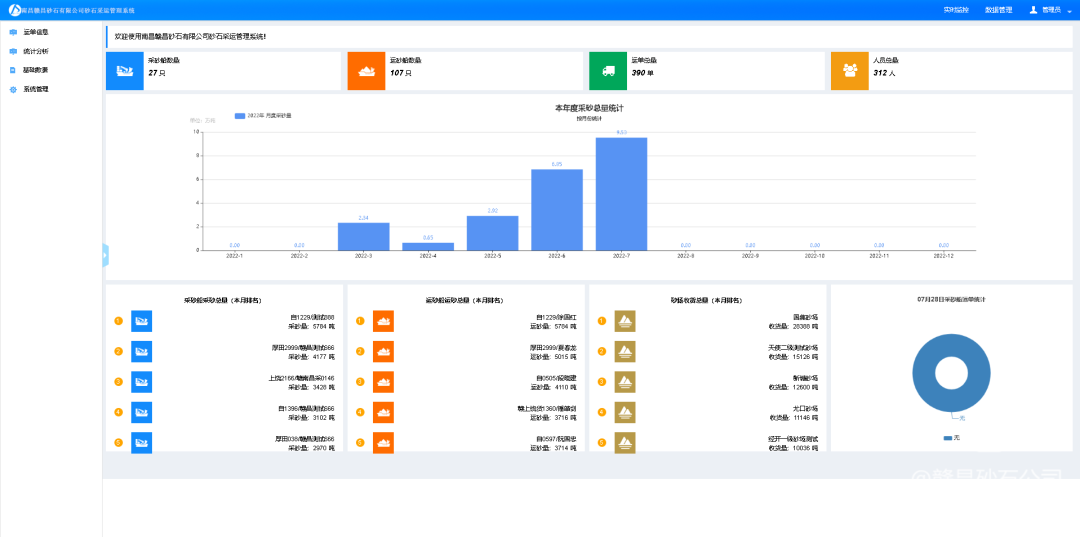The height and width of the screenshot is (537, 1080).
Task: Collapse the sidebar using the left edge handle
Action: (105, 255)
